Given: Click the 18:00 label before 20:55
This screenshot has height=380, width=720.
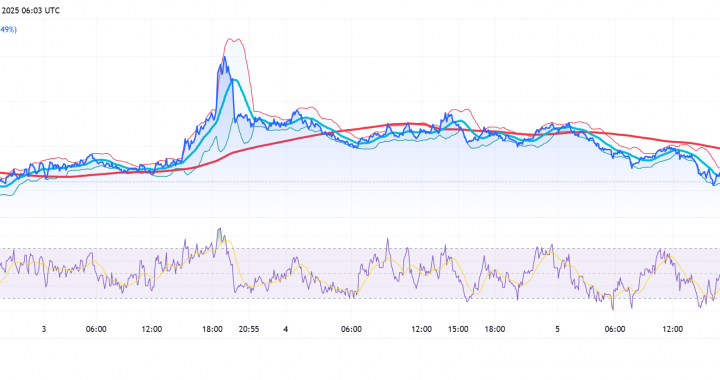Looking at the screenshot, I should pyautogui.click(x=213, y=329).
